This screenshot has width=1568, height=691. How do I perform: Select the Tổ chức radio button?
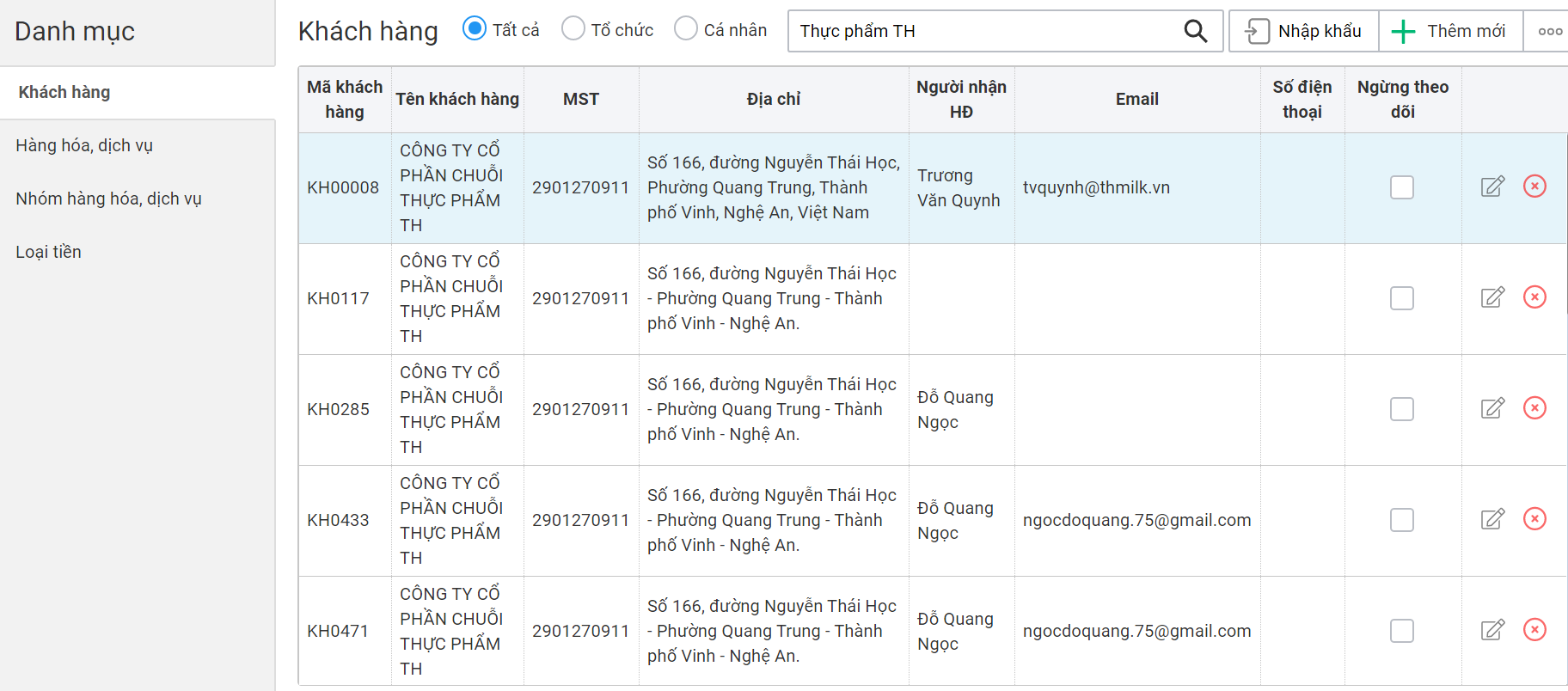point(573,28)
